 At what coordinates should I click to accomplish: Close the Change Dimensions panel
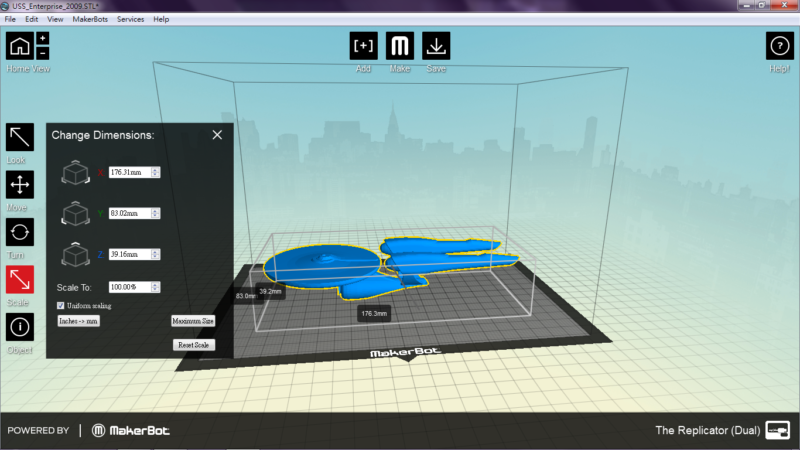coord(217,135)
